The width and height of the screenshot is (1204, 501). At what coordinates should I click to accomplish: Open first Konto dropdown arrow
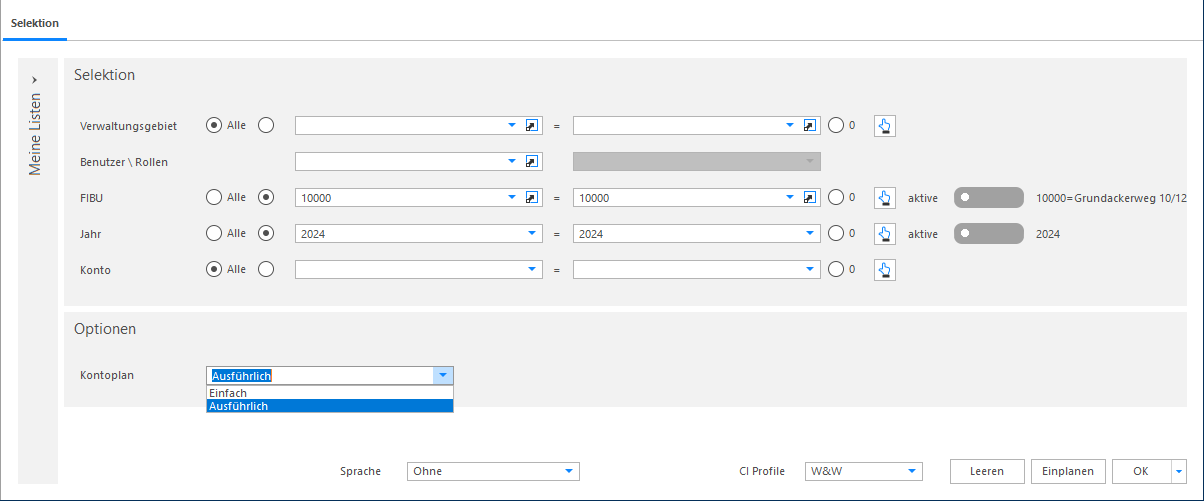tap(531, 270)
